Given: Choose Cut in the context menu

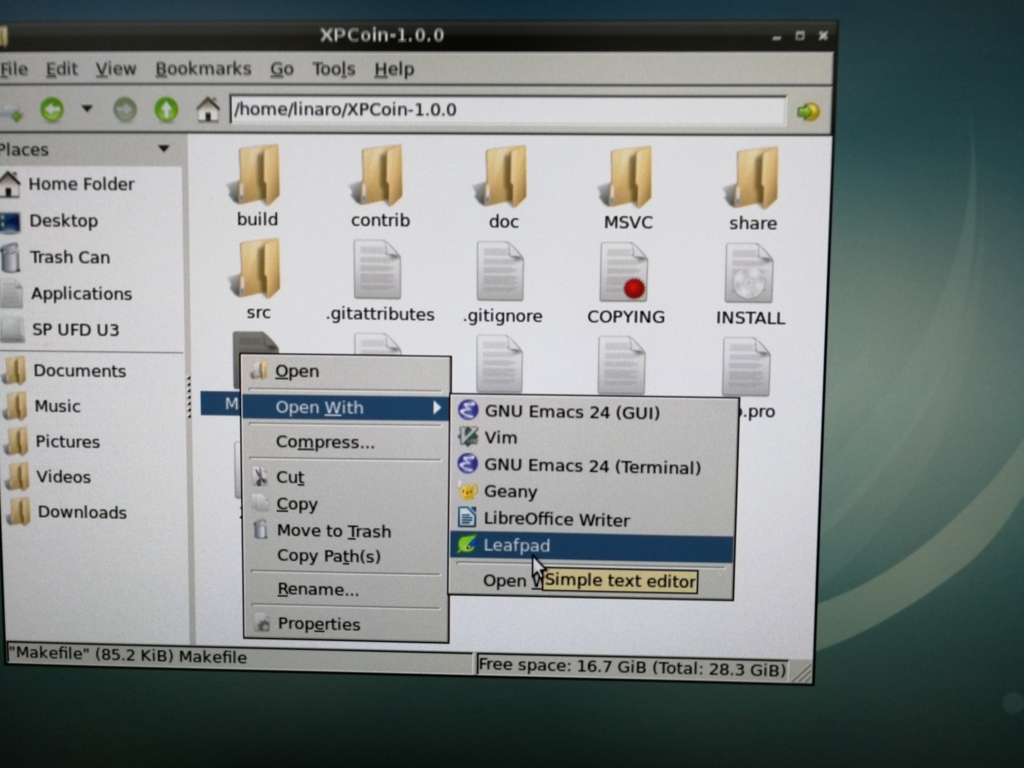Looking at the screenshot, I should tap(345, 477).
